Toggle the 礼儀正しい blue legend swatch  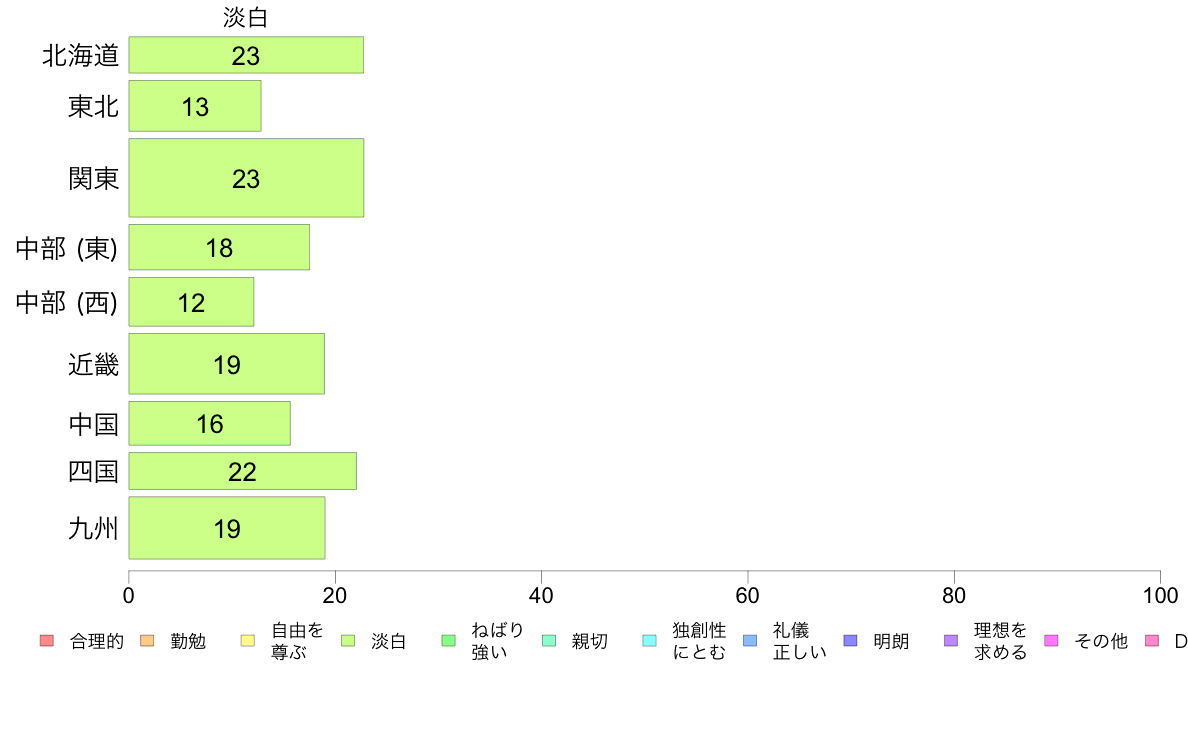[750, 640]
